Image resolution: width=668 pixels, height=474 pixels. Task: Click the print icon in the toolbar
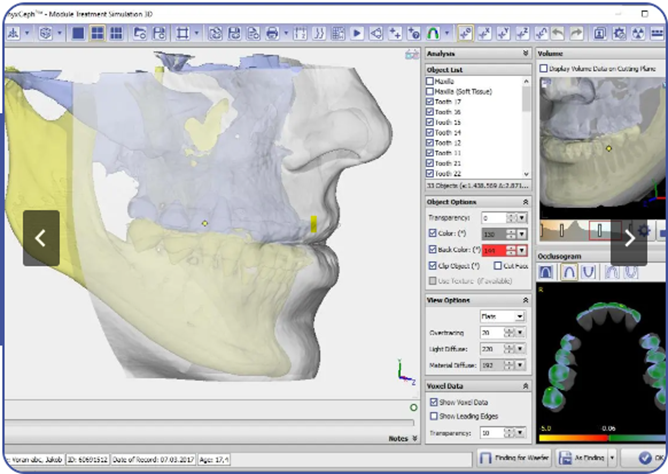coord(273,33)
